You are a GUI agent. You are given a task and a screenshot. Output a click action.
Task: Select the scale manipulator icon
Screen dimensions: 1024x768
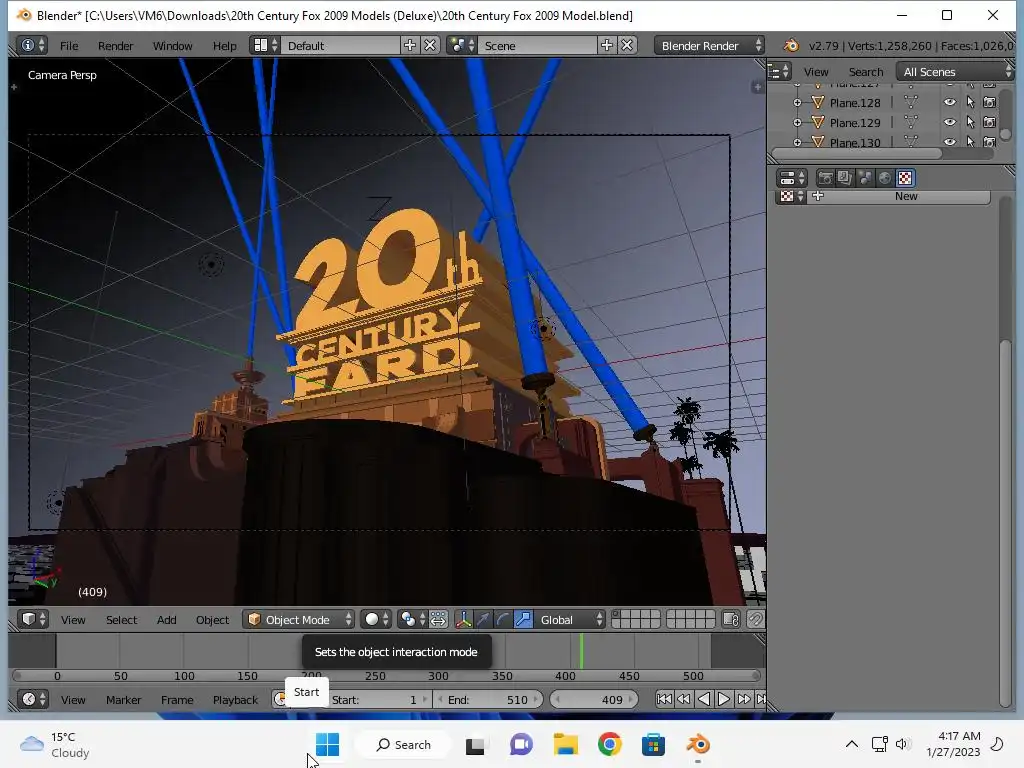(x=523, y=619)
